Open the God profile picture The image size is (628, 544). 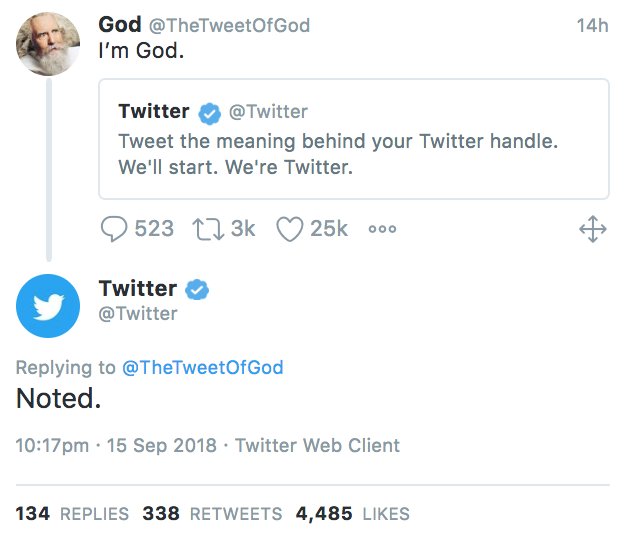(x=48, y=44)
